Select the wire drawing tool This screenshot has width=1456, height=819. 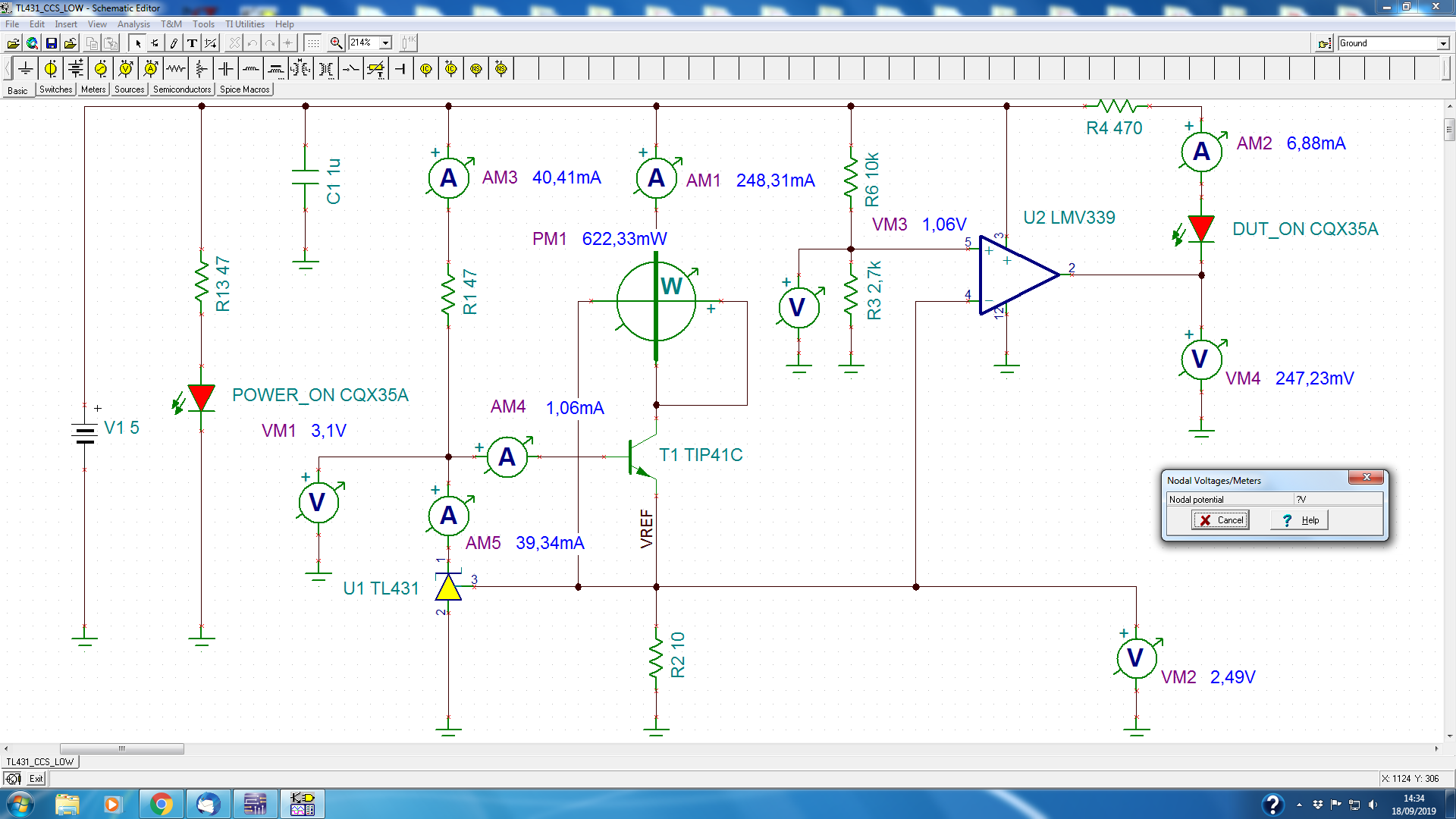174,43
